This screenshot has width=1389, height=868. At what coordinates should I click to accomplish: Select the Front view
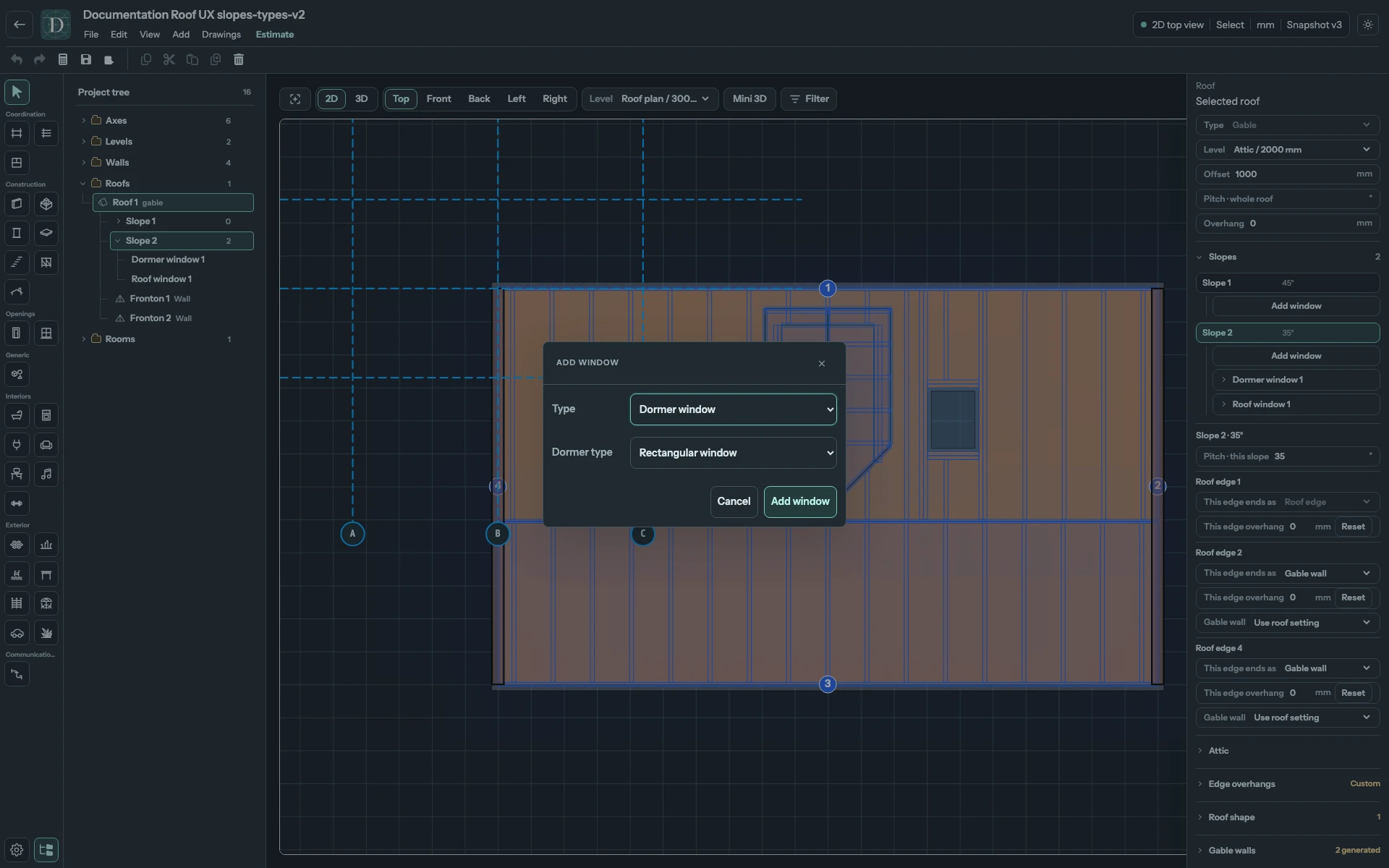pos(438,99)
